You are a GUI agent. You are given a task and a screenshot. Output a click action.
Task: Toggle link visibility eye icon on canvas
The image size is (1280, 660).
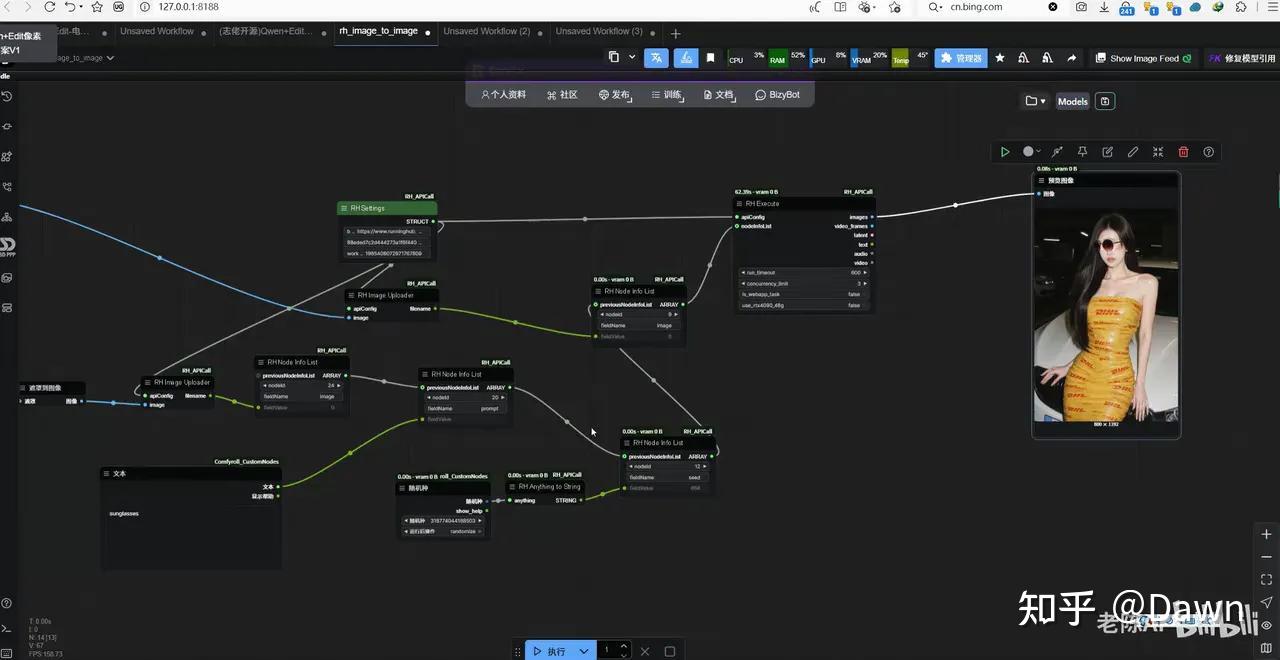pyautogui.click(x=1267, y=625)
